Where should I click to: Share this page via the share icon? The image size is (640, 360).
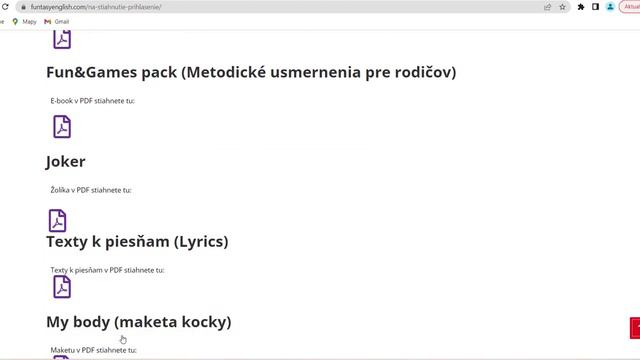(547, 7)
